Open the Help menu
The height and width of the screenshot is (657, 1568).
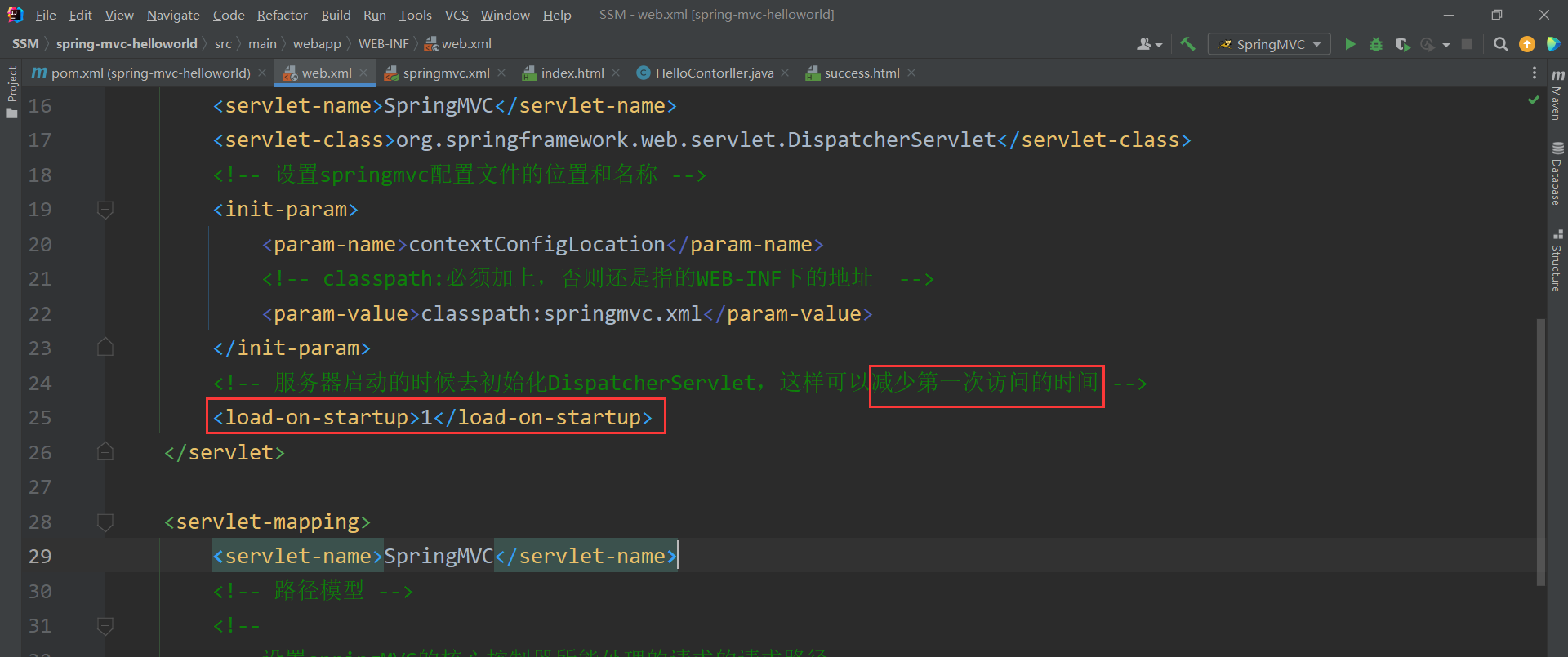coord(557,15)
